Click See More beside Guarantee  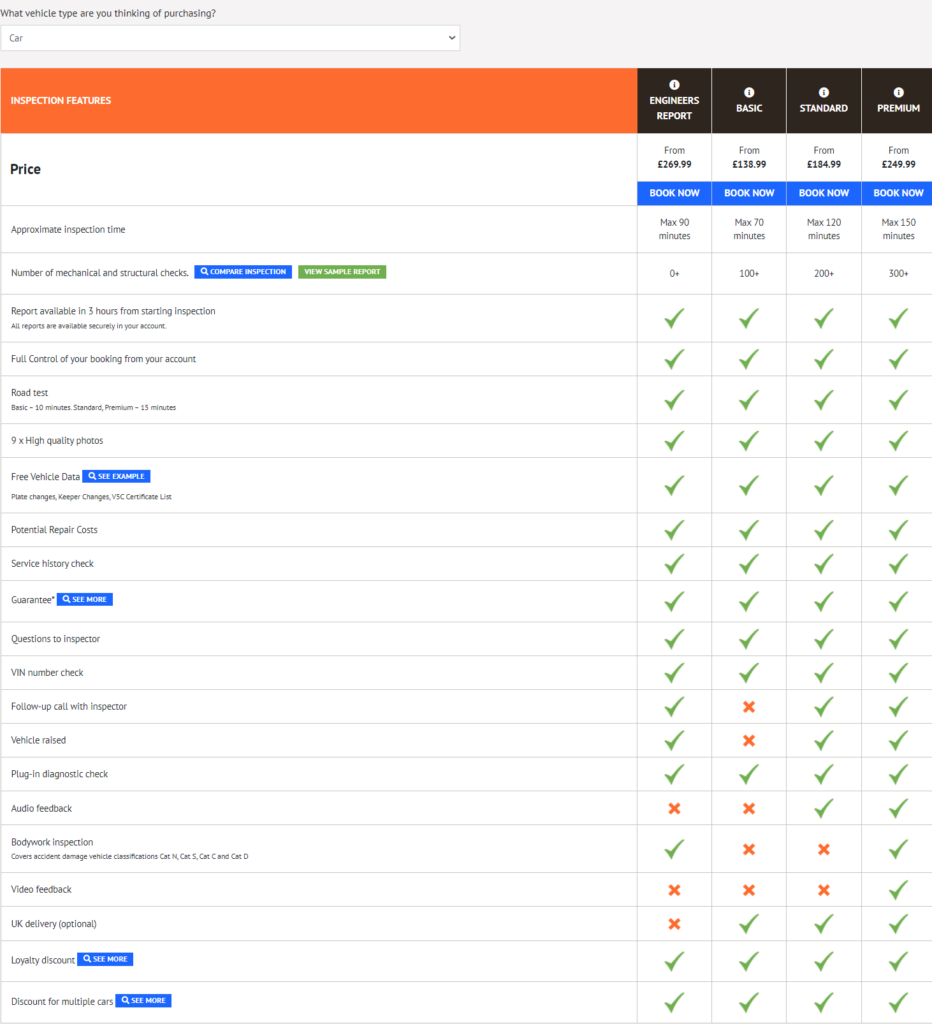(85, 599)
